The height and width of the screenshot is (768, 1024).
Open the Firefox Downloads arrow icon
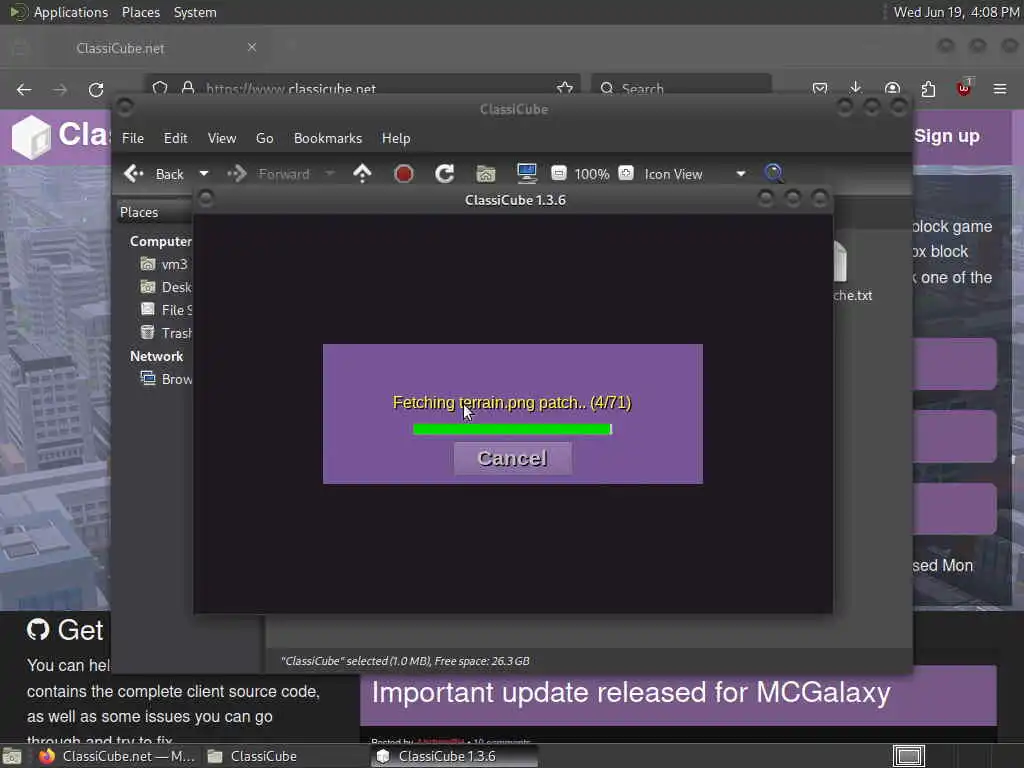coord(856,88)
